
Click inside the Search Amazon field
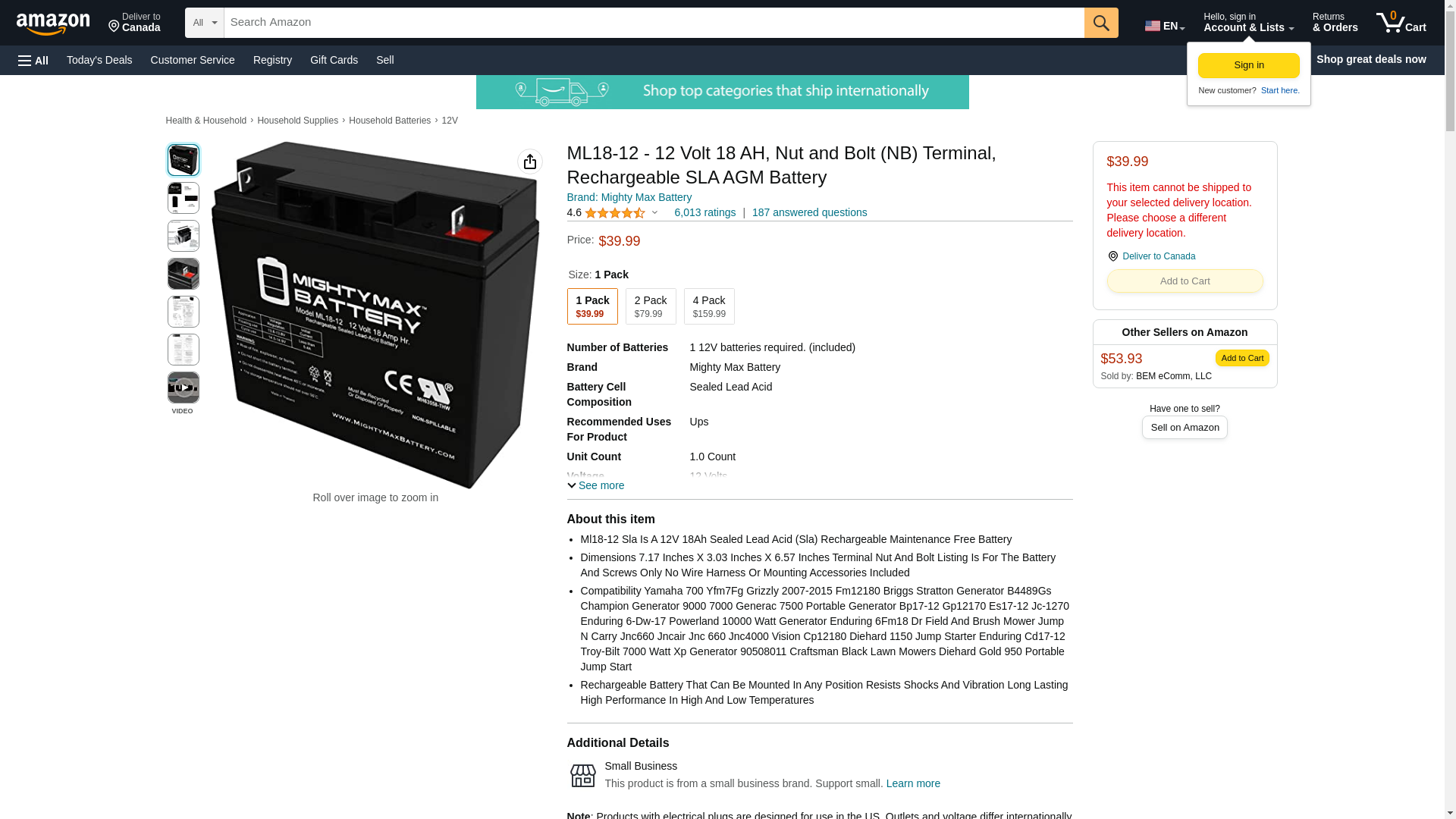point(654,23)
